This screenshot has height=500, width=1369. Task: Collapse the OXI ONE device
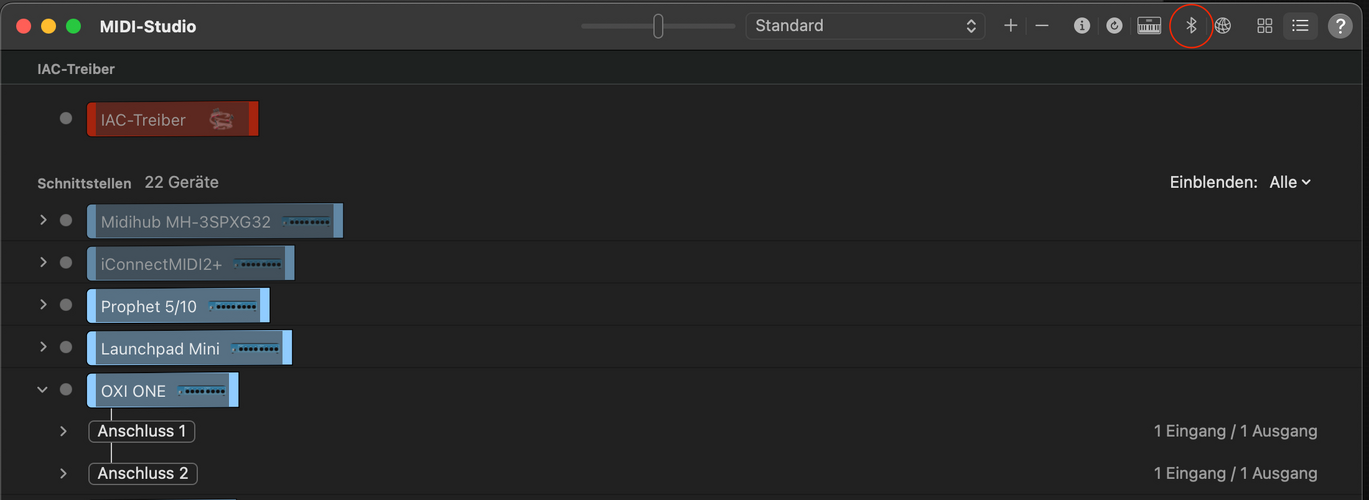[43, 390]
